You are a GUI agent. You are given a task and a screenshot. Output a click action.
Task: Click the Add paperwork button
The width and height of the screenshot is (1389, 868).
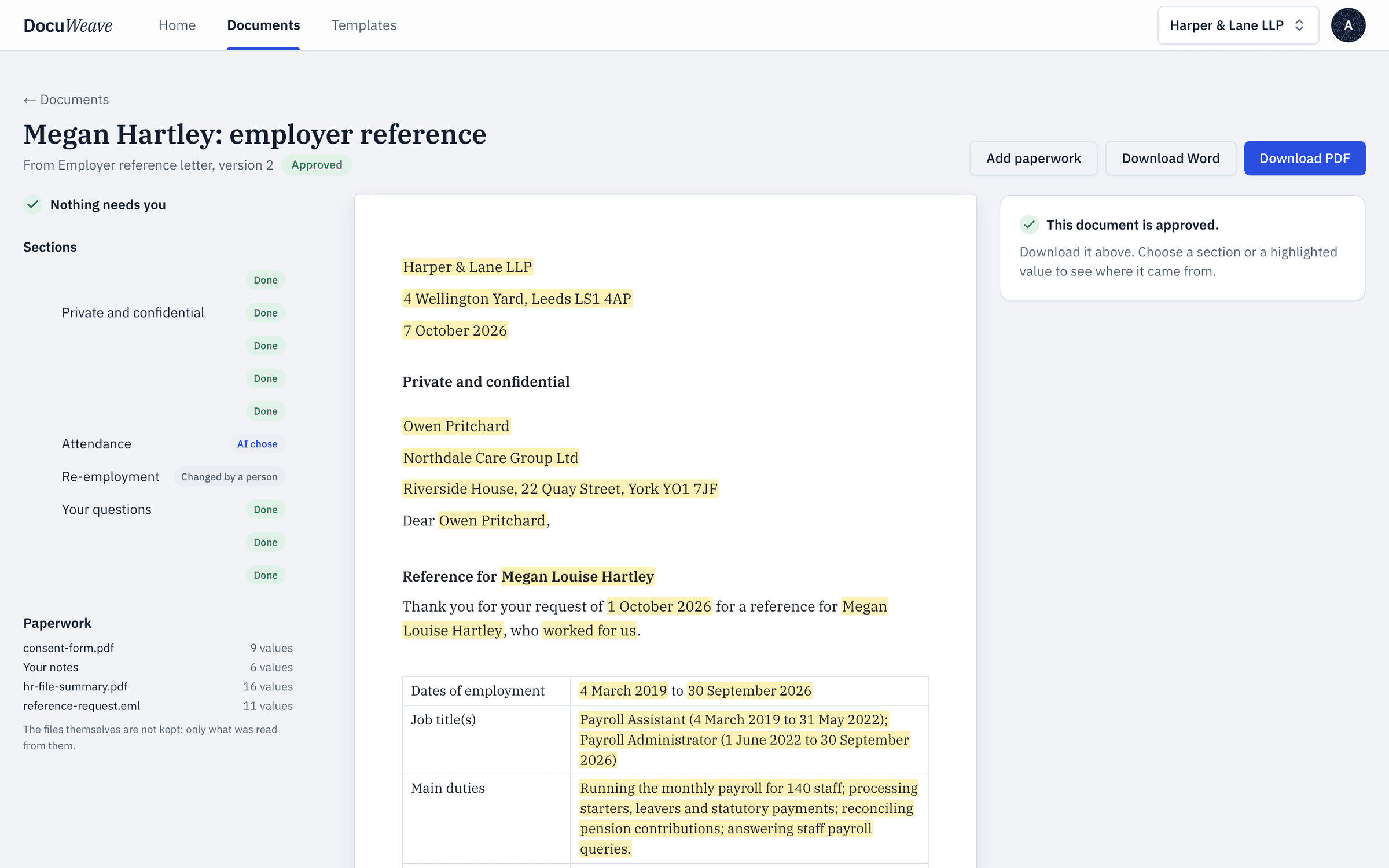coord(1033,158)
